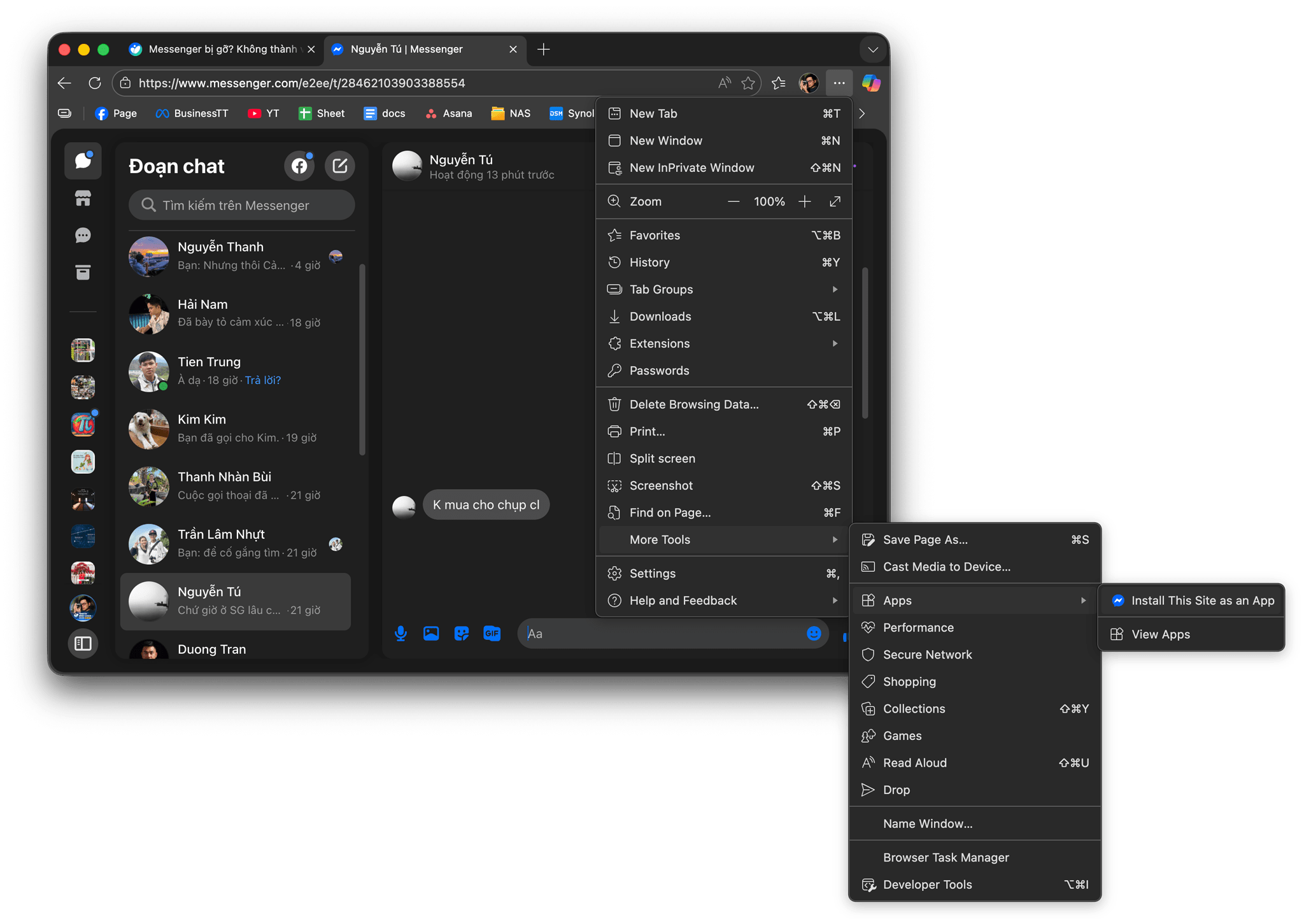Record a voice clip with the microphone icon
The width and height of the screenshot is (1304, 924).
pyautogui.click(x=400, y=633)
